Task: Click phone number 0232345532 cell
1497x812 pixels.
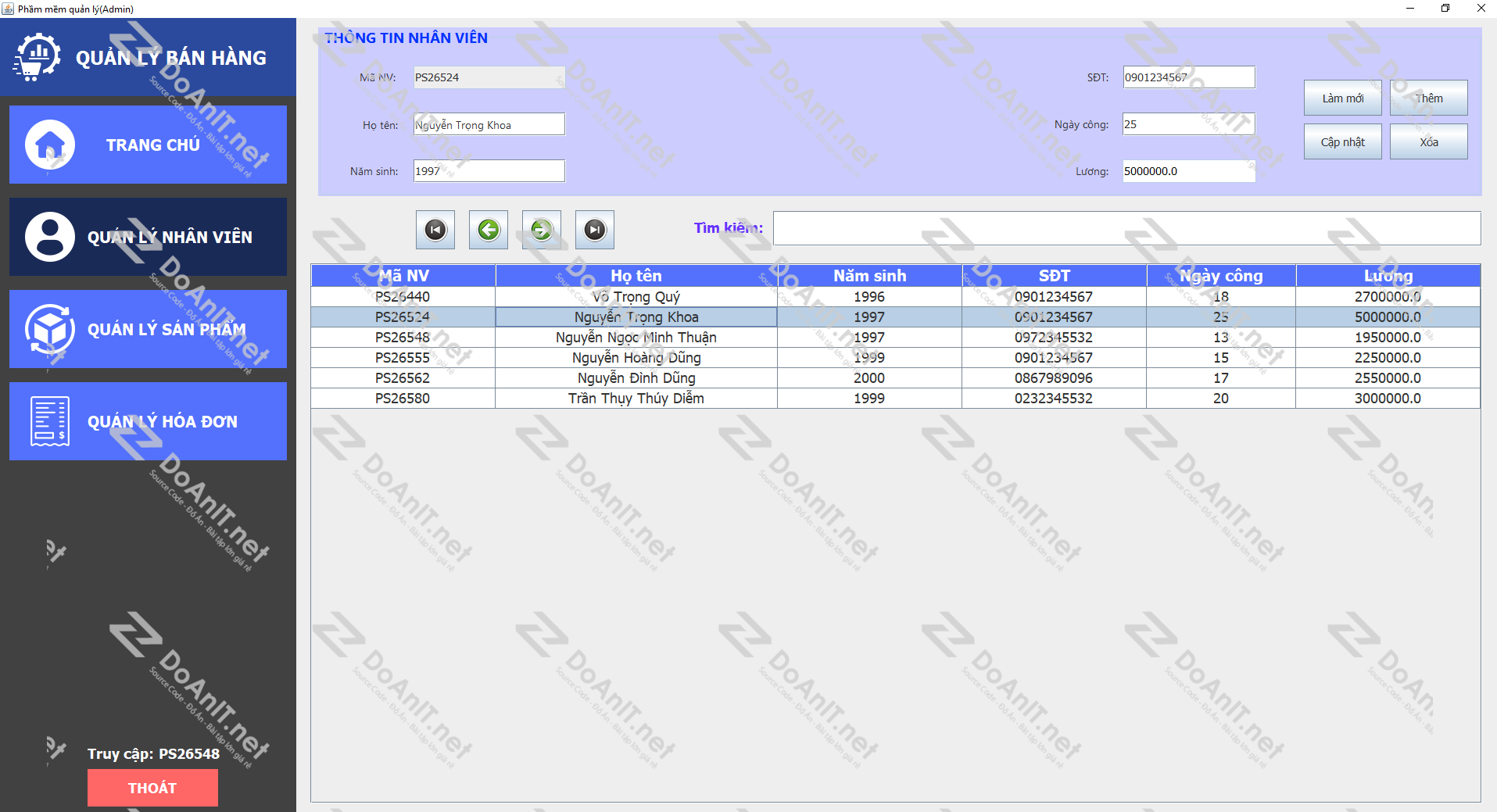Action: click(1054, 399)
